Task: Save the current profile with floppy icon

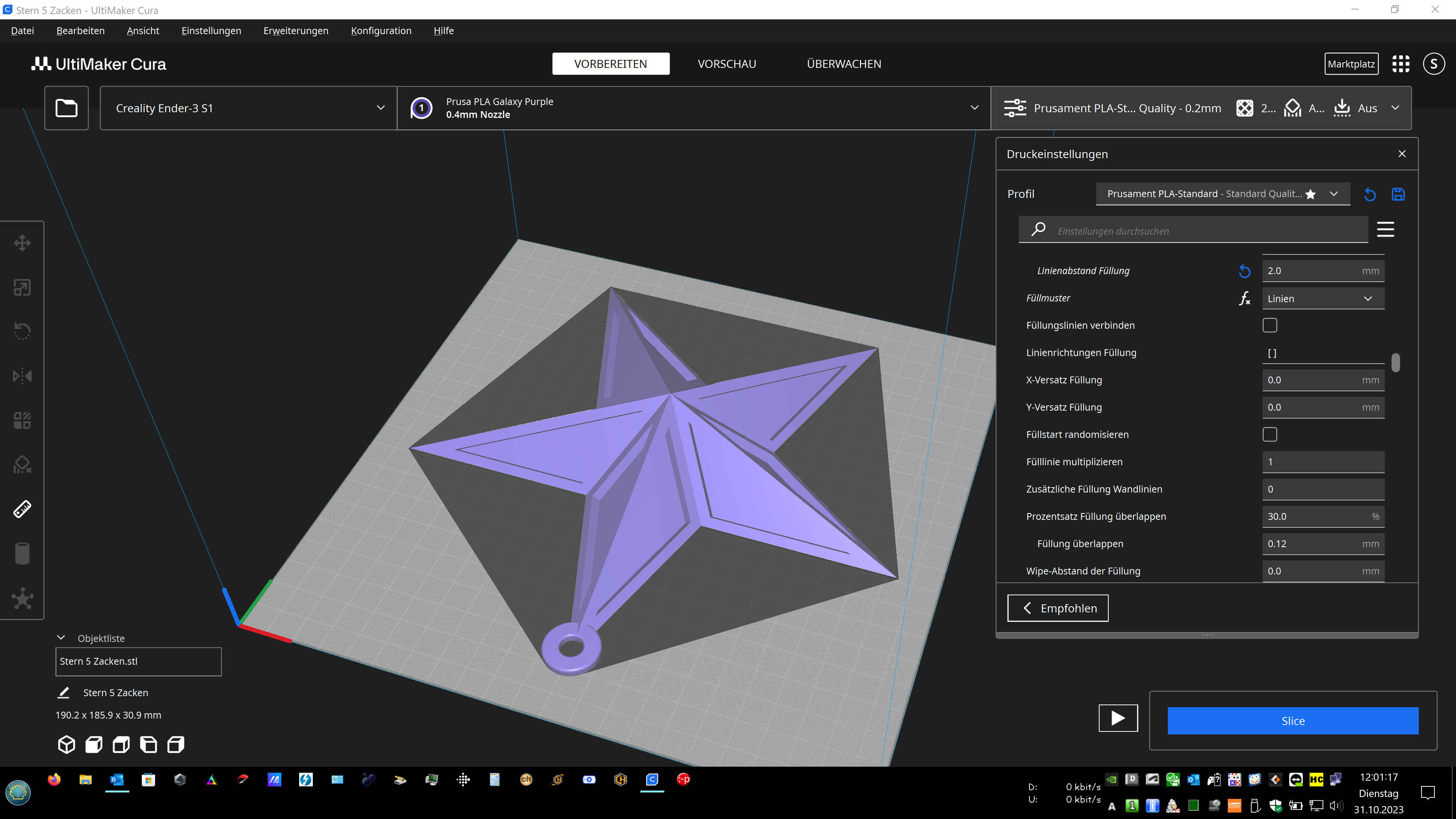Action: (1398, 194)
